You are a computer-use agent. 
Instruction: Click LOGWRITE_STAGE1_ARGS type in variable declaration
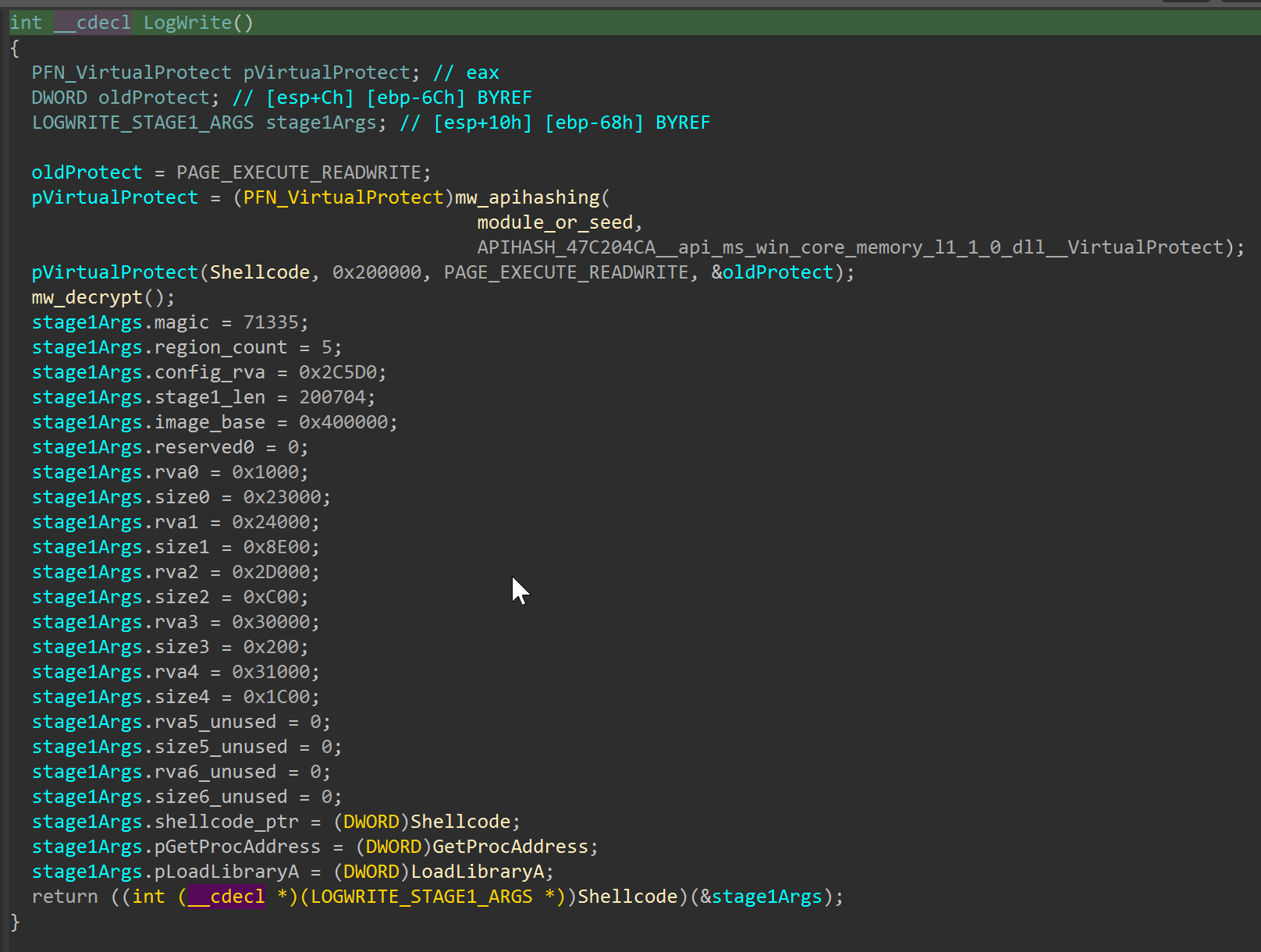coord(142,123)
